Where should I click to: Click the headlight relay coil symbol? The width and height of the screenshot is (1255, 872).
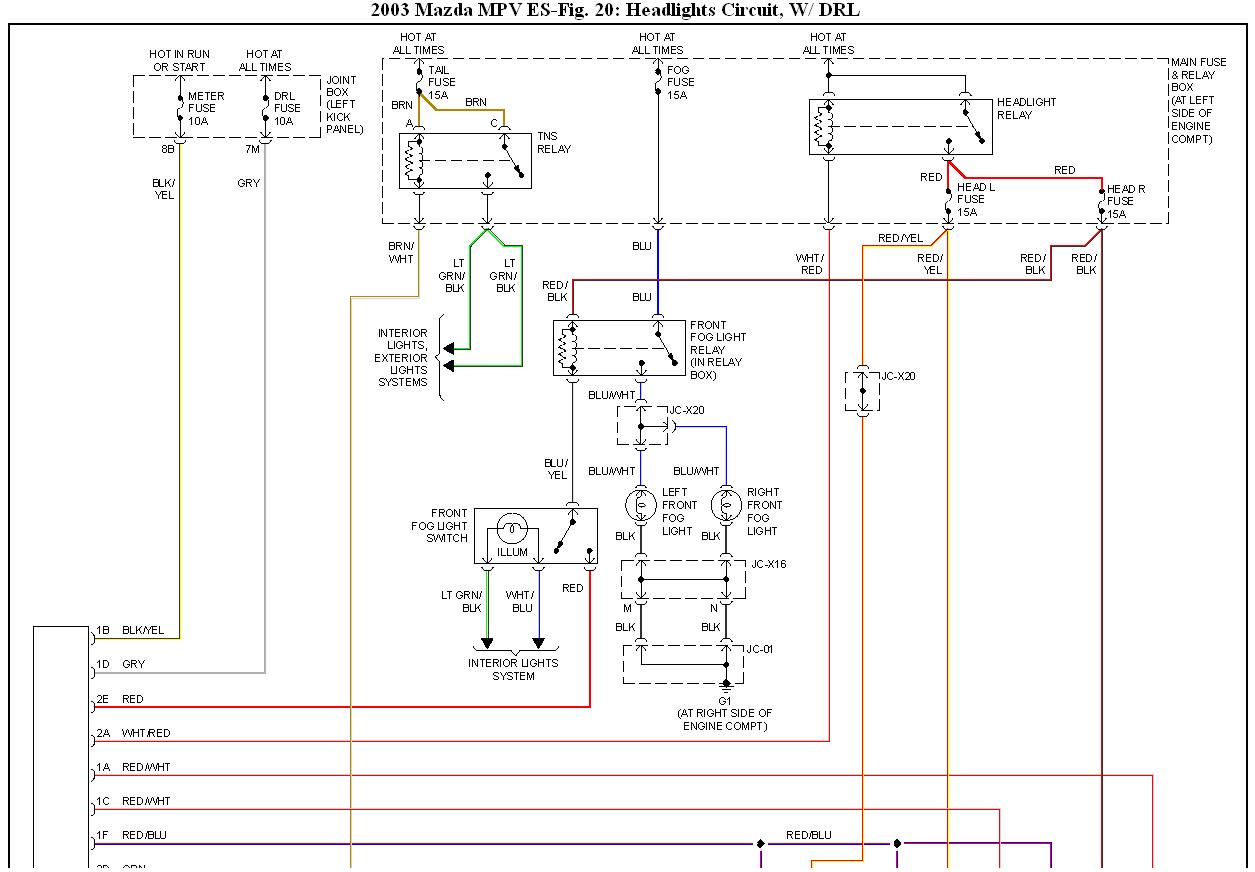coord(821,126)
